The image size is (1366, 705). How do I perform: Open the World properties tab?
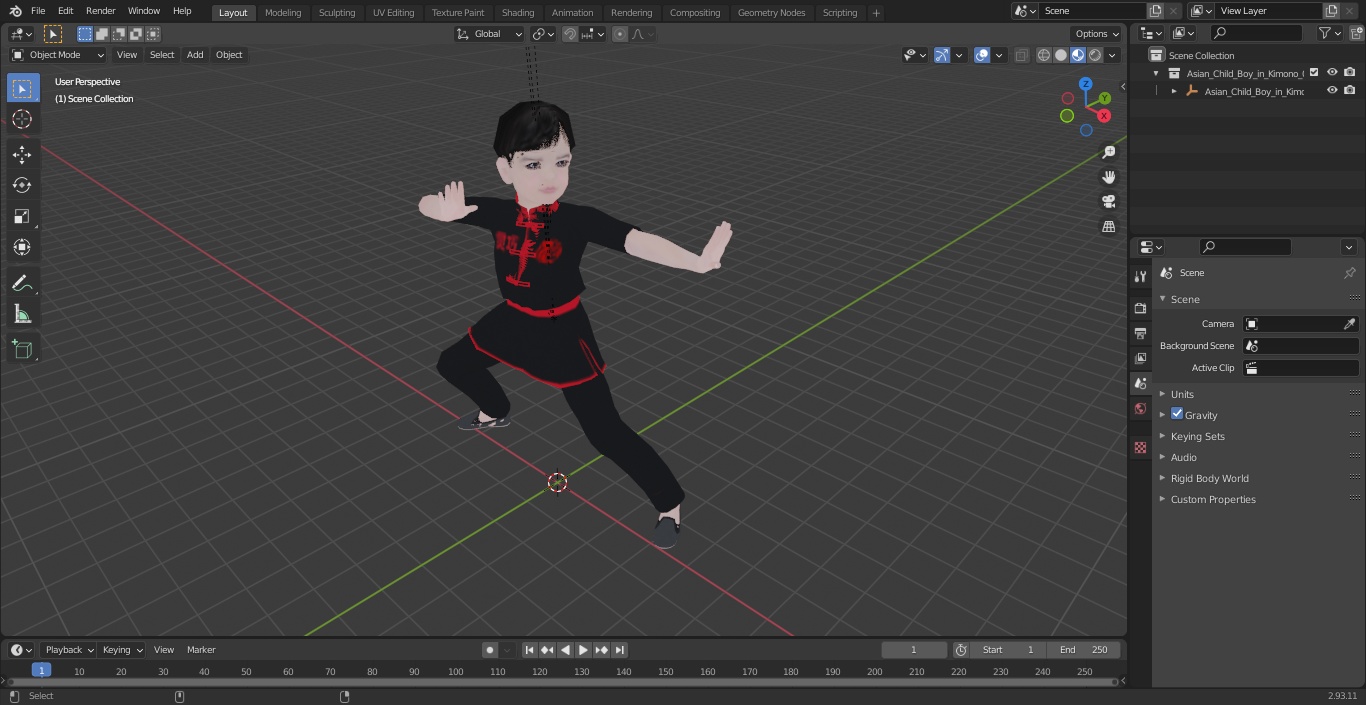(1140, 409)
